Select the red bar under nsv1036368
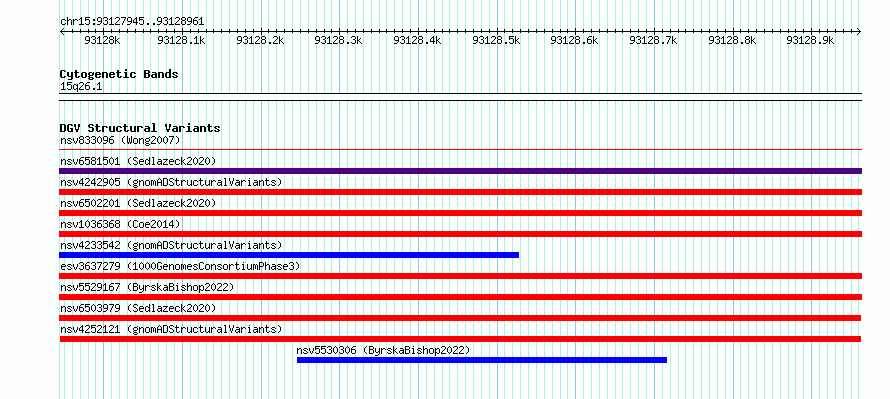 click(x=460, y=234)
